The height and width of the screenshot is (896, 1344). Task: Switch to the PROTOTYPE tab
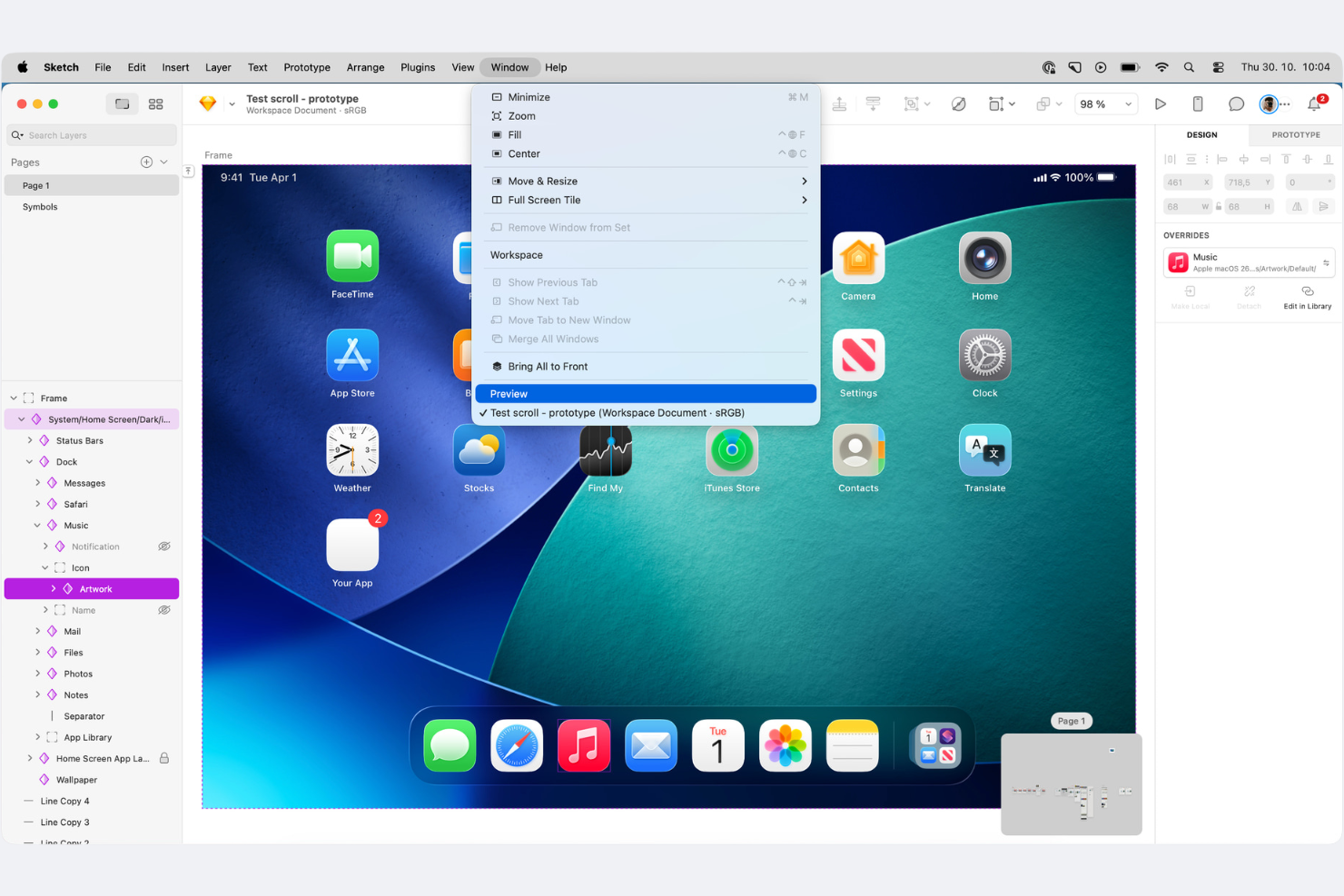(1295, 134)
